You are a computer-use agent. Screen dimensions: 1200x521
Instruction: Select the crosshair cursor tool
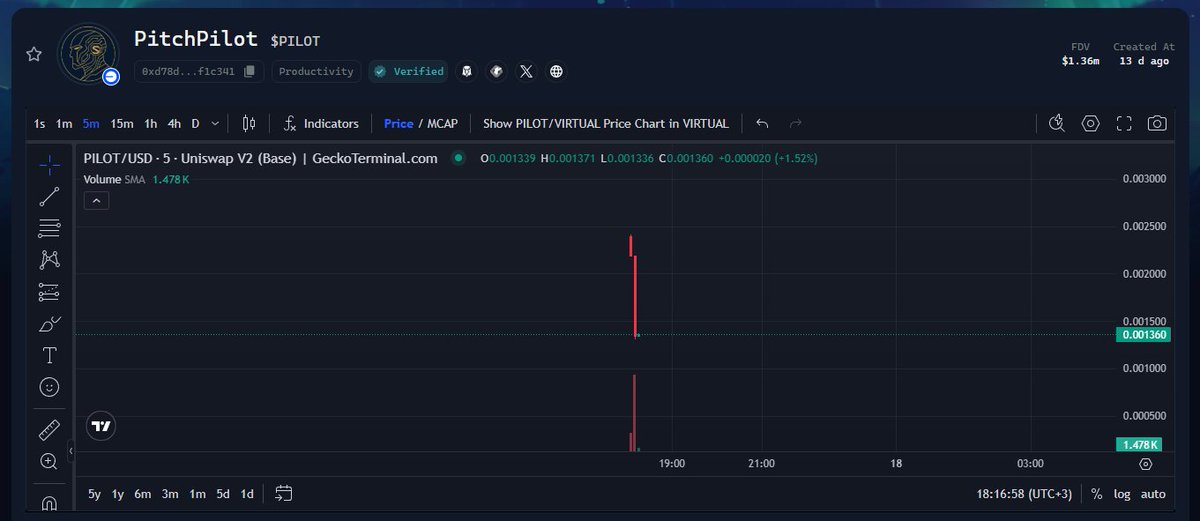click(x=49, y=165)
